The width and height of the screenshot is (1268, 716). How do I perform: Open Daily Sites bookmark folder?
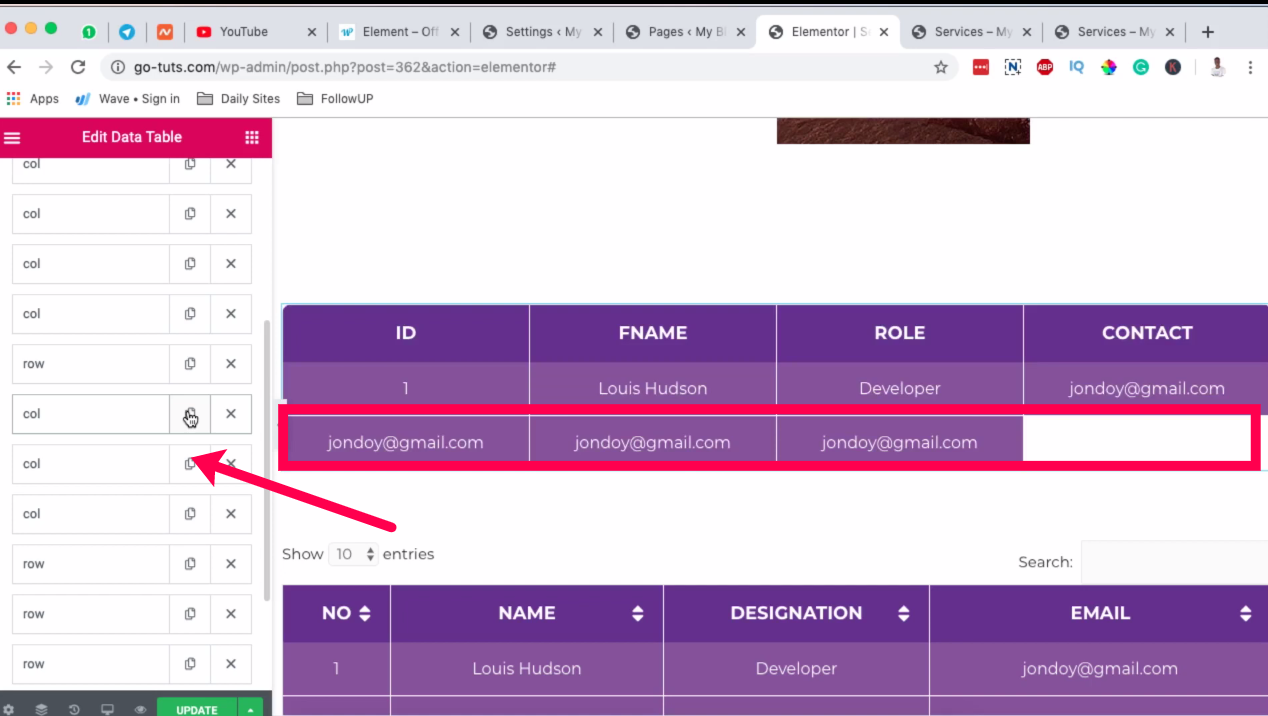(238, 99)
